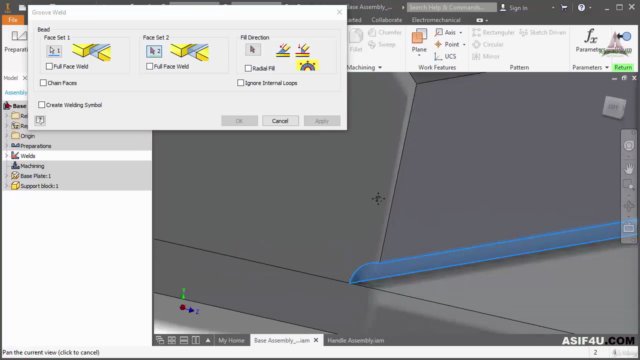This screenshot has width=640, height=360.
Task: Switch to Handle Assembly.iam tab
Action: click(356, 340)
